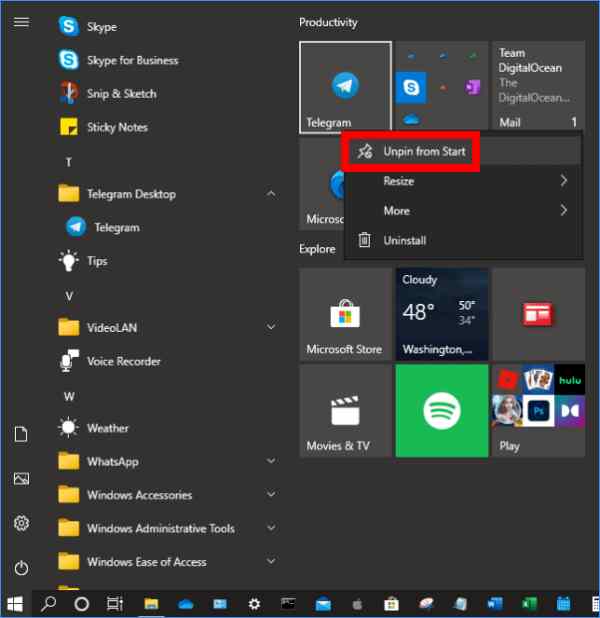The image size is (600, 618).
Task: Open Task View on the taskbar
Action: (115, 603)
